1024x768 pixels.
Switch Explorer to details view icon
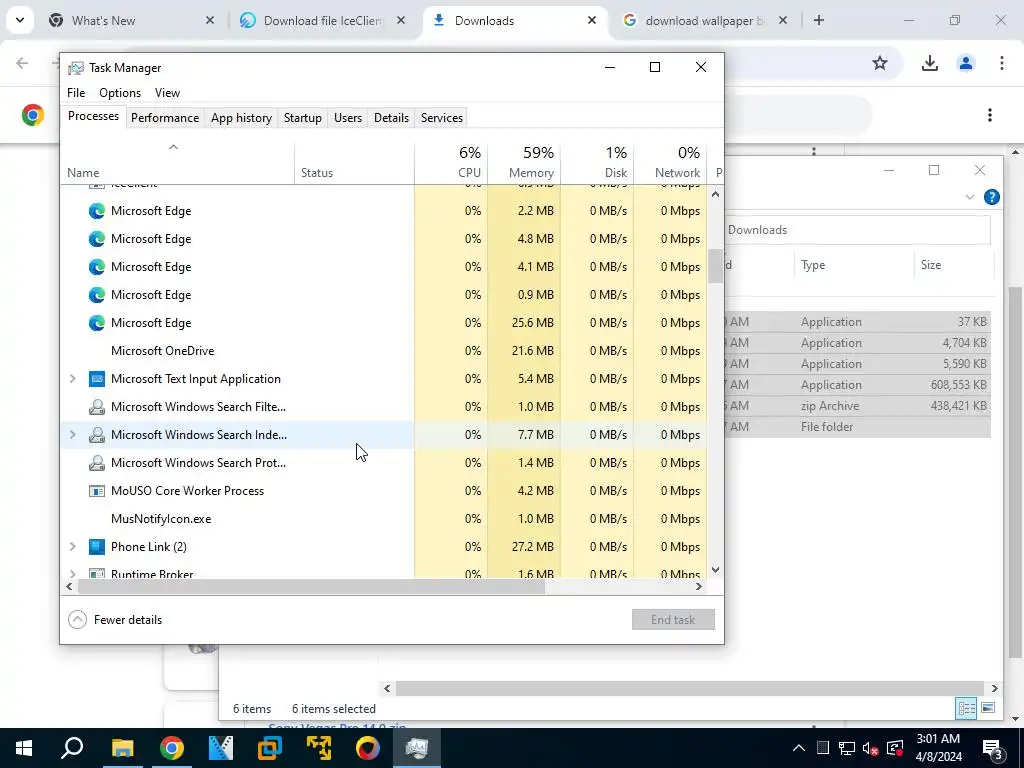point(966,709)
